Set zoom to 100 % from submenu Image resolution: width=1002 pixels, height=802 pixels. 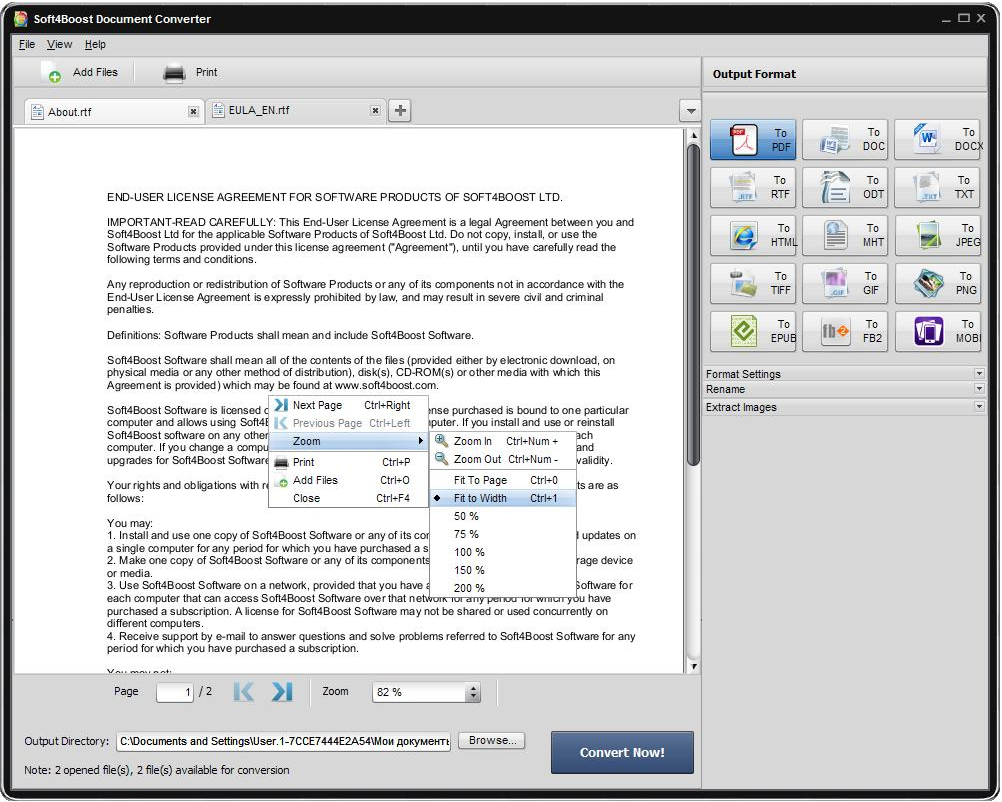pyautogui.click(x=503, y=551)
